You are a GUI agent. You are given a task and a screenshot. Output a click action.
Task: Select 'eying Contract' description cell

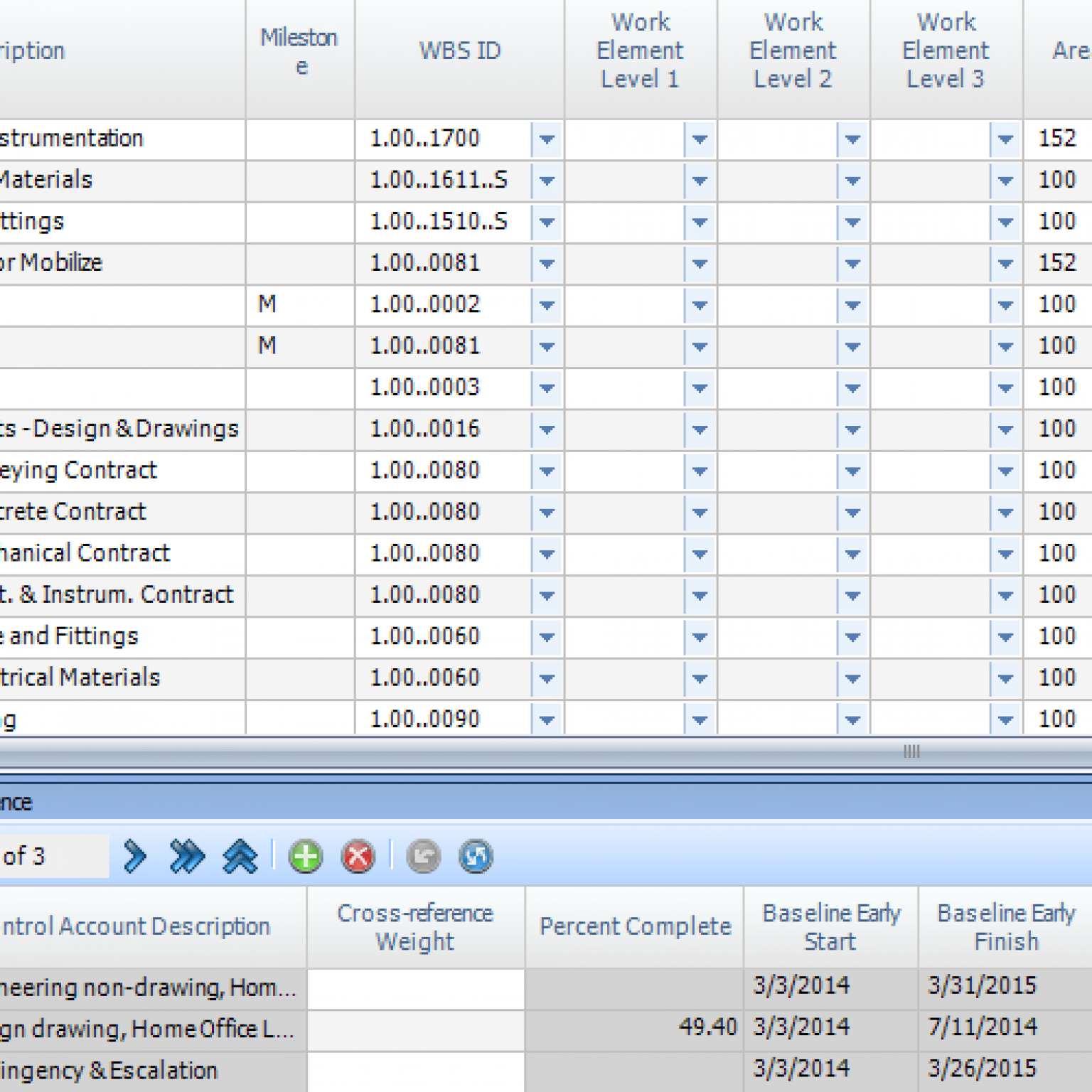(122, 471)
